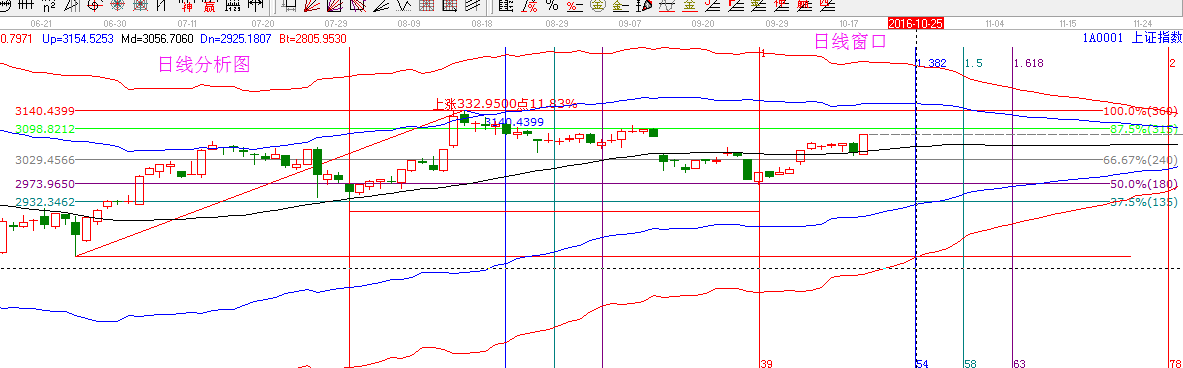The height and width of the screenshot is (368, 1183).
Task: Select the red Gann fan lines tool
Action: tap(312, 5)
